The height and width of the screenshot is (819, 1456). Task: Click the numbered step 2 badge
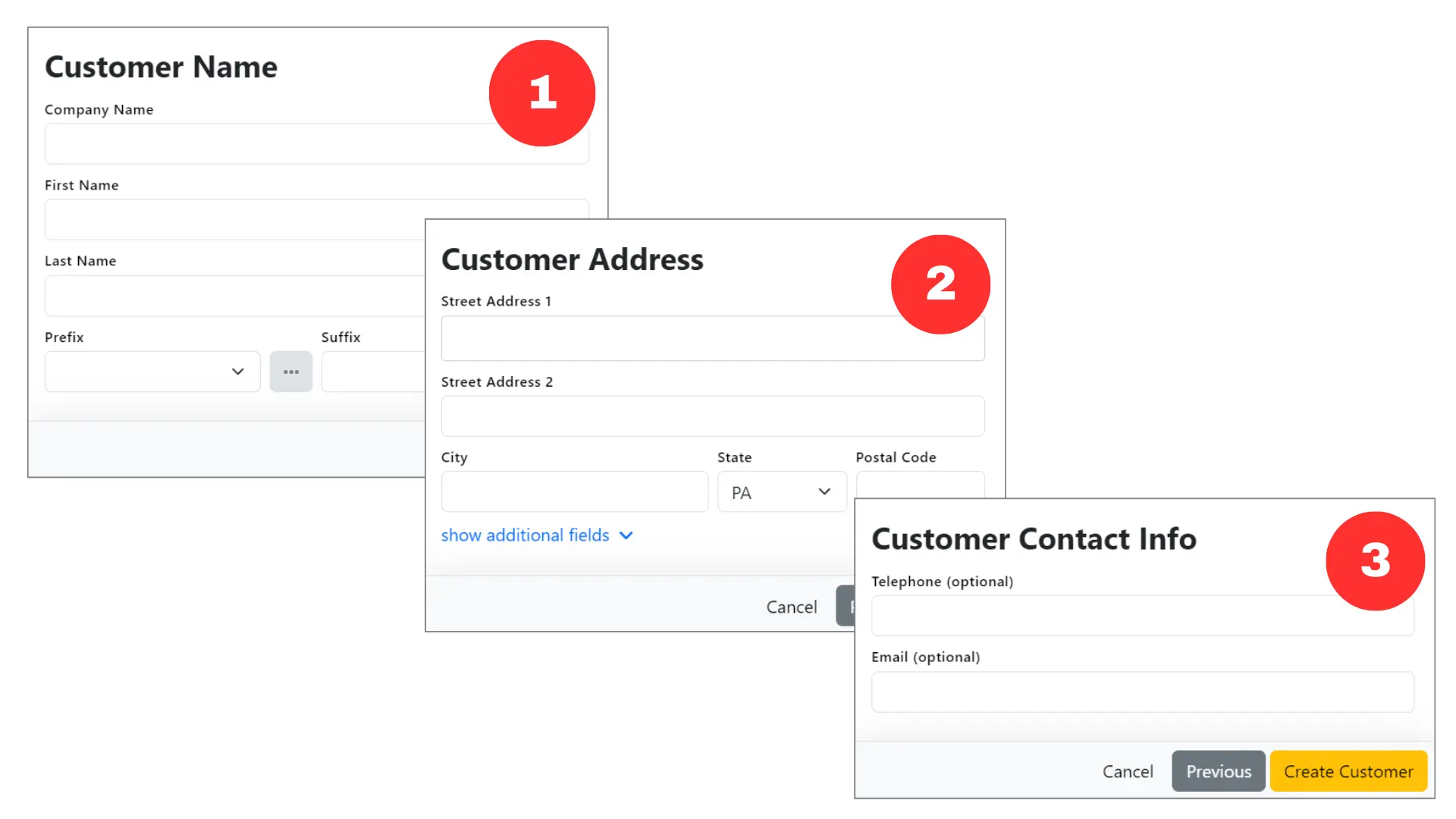(x=940, y=284)
